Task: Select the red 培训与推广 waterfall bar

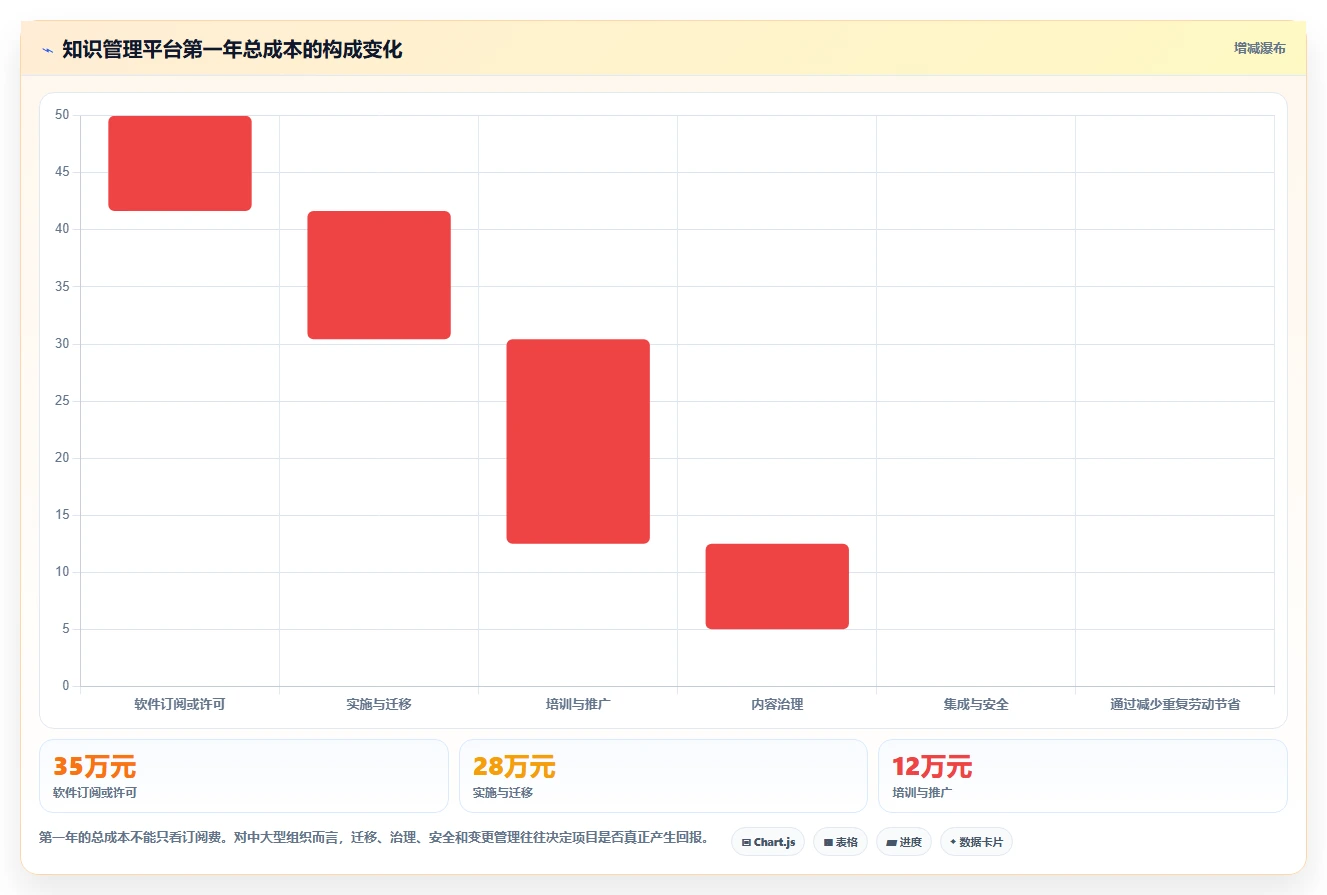Action: click(578, 441)
